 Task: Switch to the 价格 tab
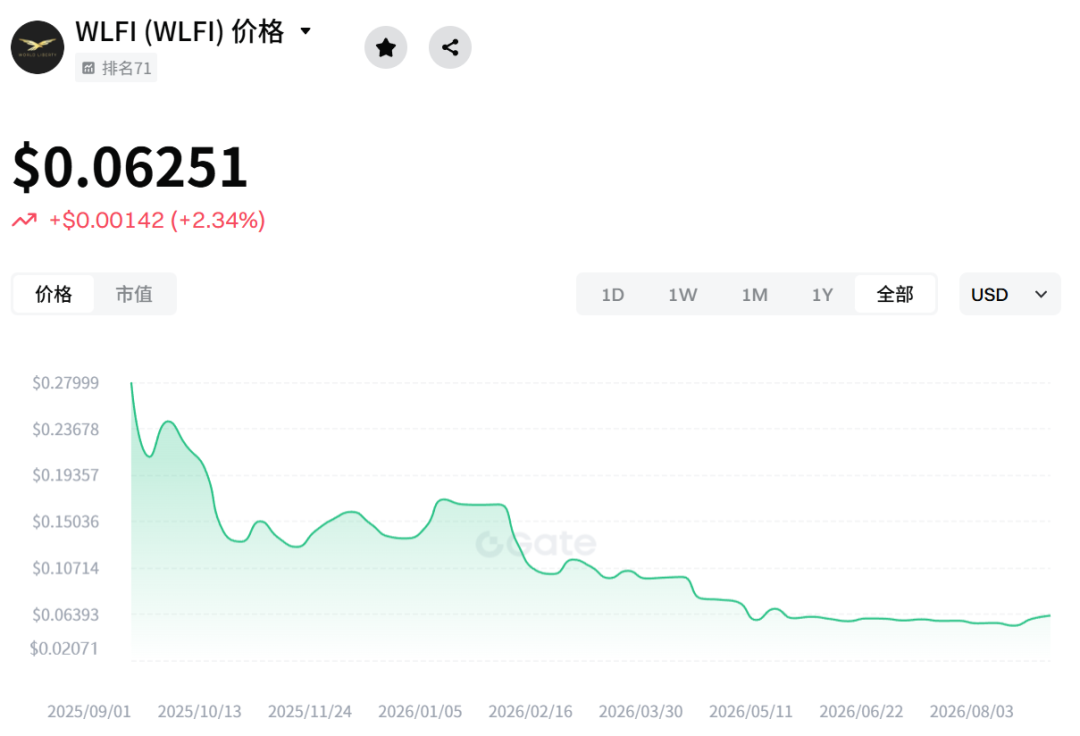click(x=54, y=294)
